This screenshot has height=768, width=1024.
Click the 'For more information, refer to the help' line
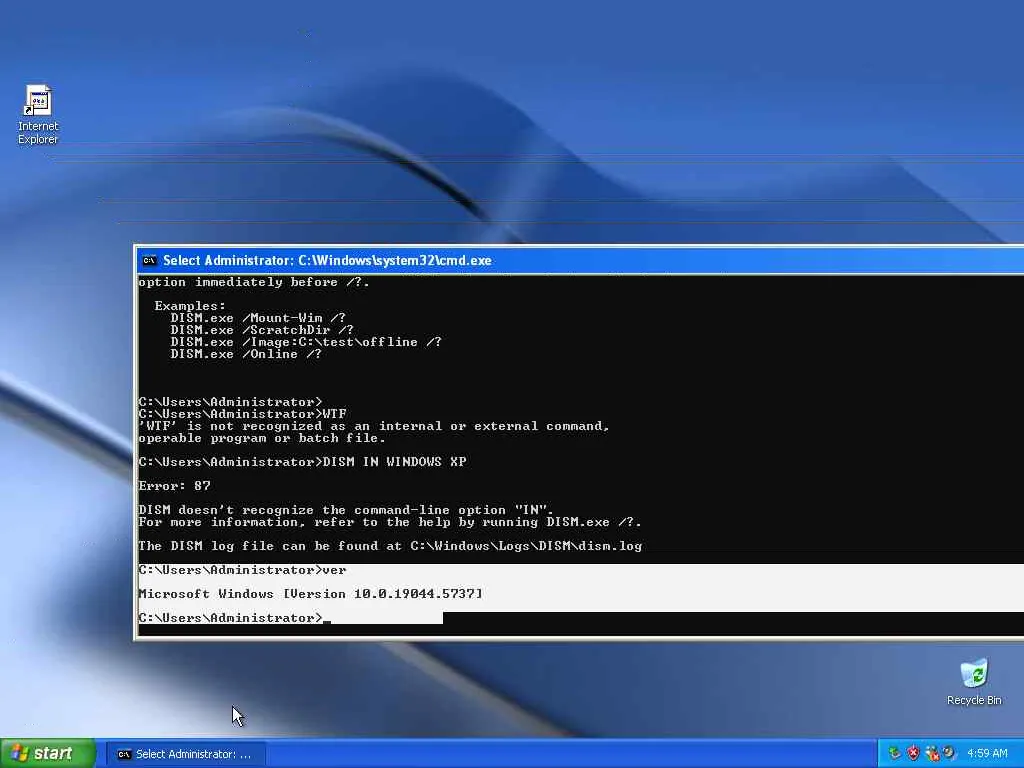(390, 522)
